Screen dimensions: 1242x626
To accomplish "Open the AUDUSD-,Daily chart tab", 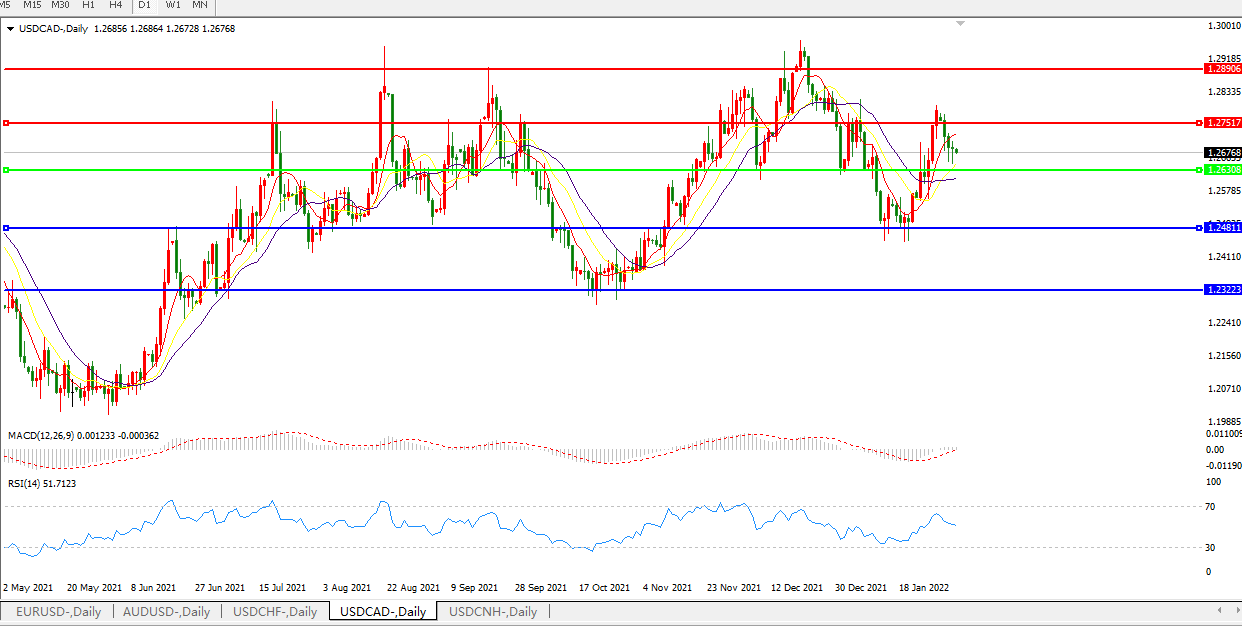I will 166,612.
